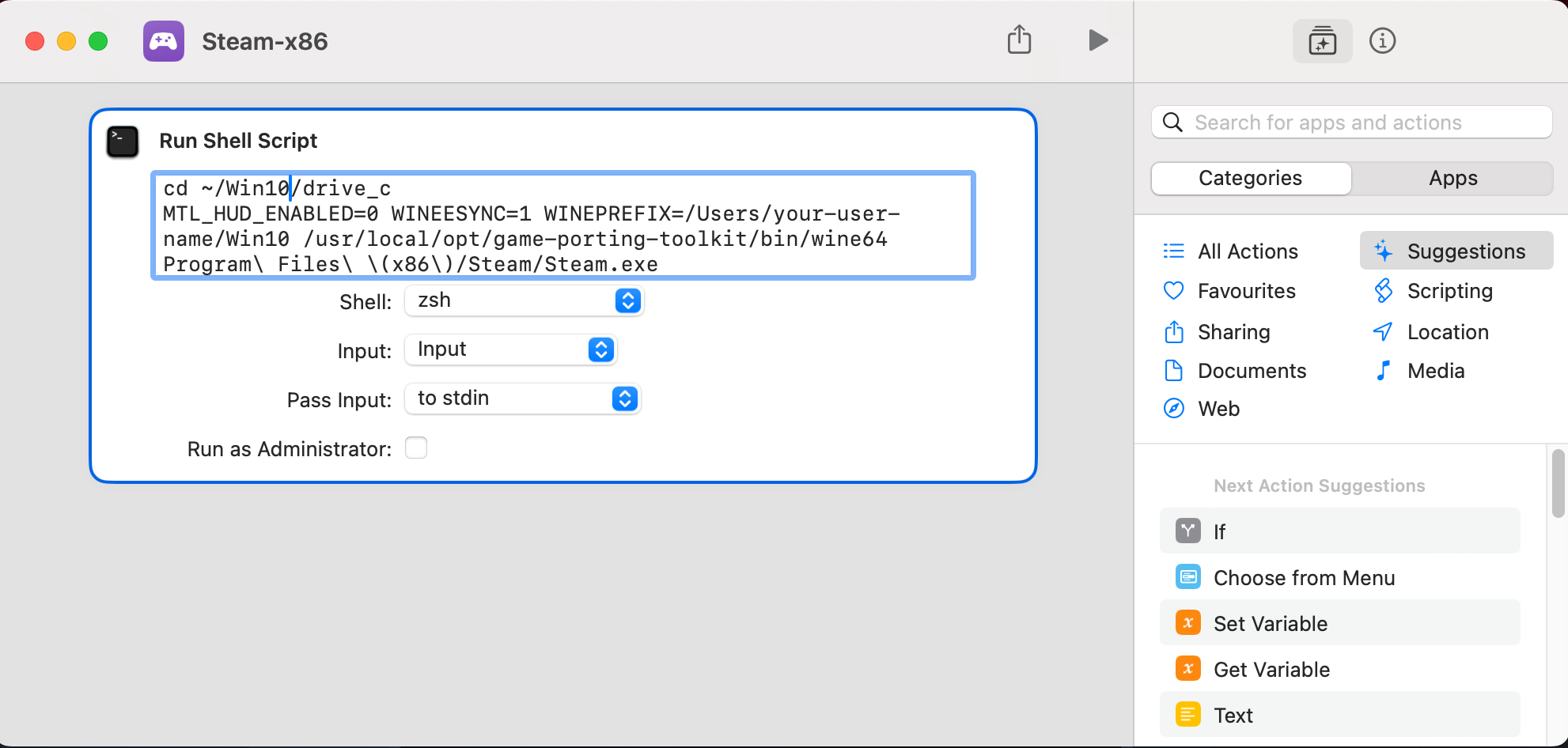Image resolution: width=1568 pixels, height=748 pixels.
Task: Open the Scripting category
Action: pyautogui.click(x=1433, y=291)
